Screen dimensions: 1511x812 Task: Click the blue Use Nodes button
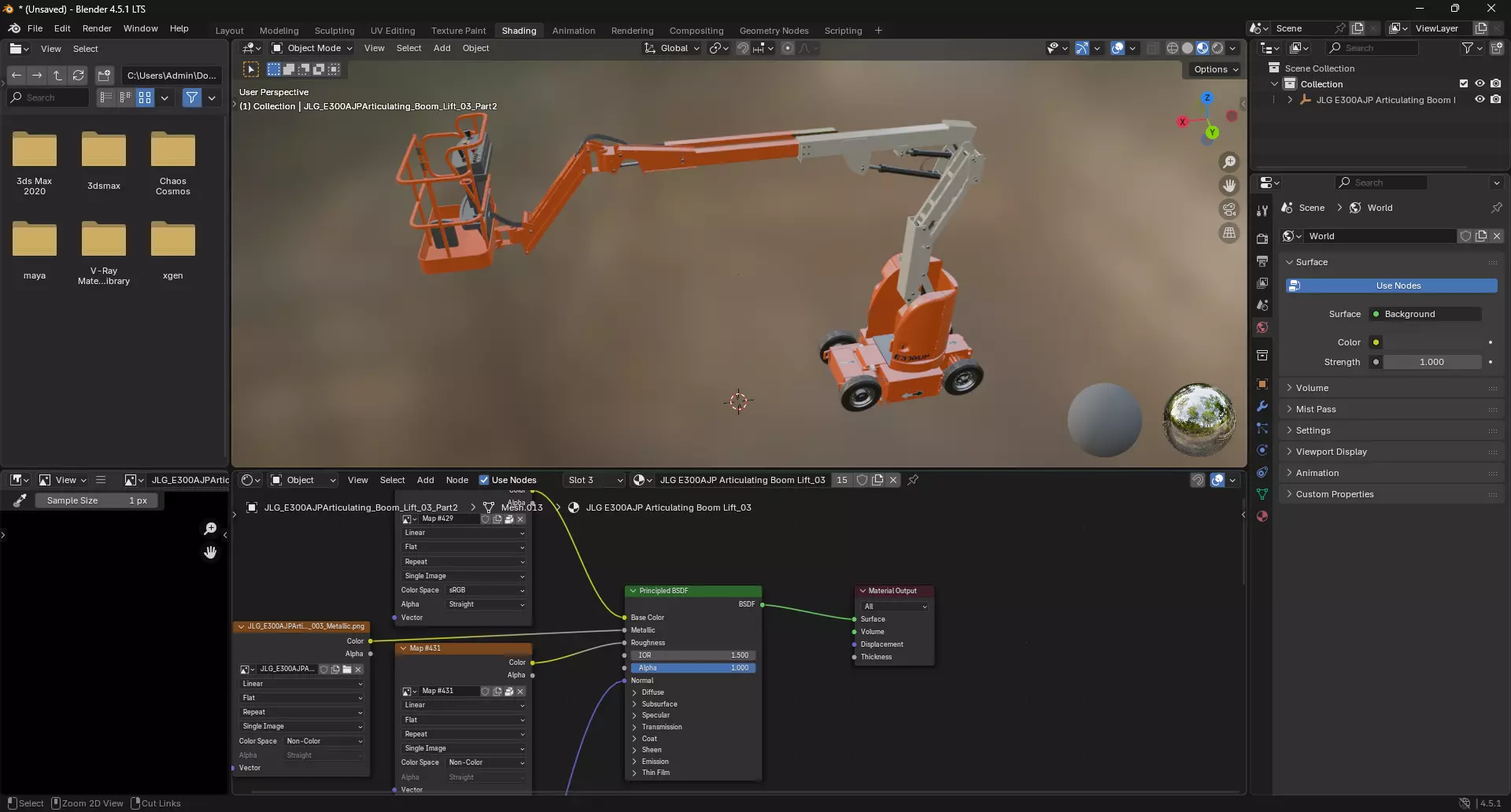(1391, 286)
